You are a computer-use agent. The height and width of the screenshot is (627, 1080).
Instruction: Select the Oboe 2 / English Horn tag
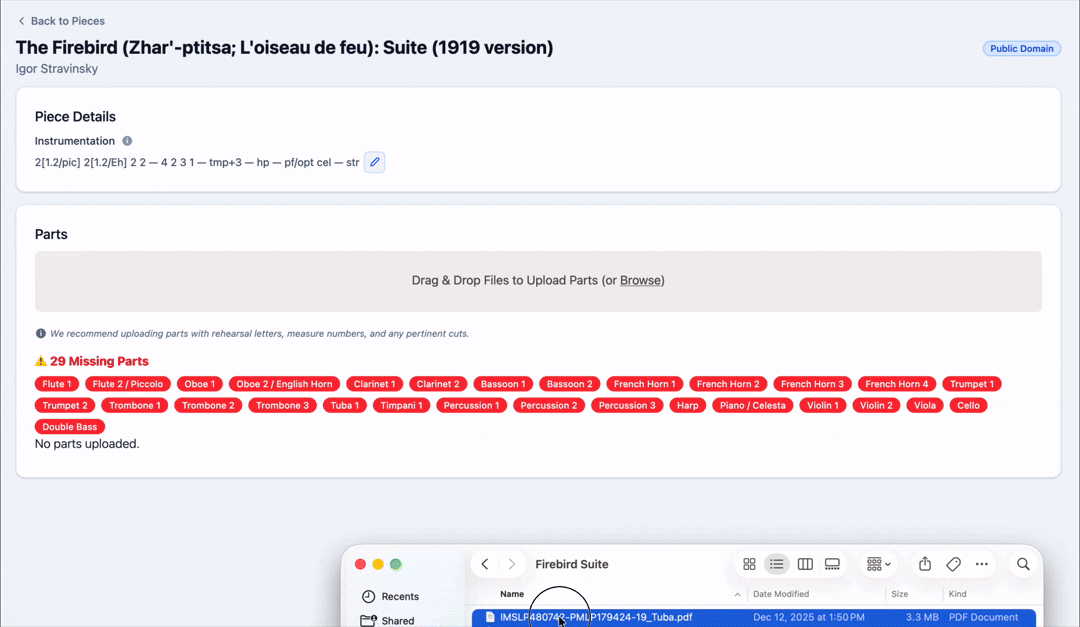click(284, 384)
